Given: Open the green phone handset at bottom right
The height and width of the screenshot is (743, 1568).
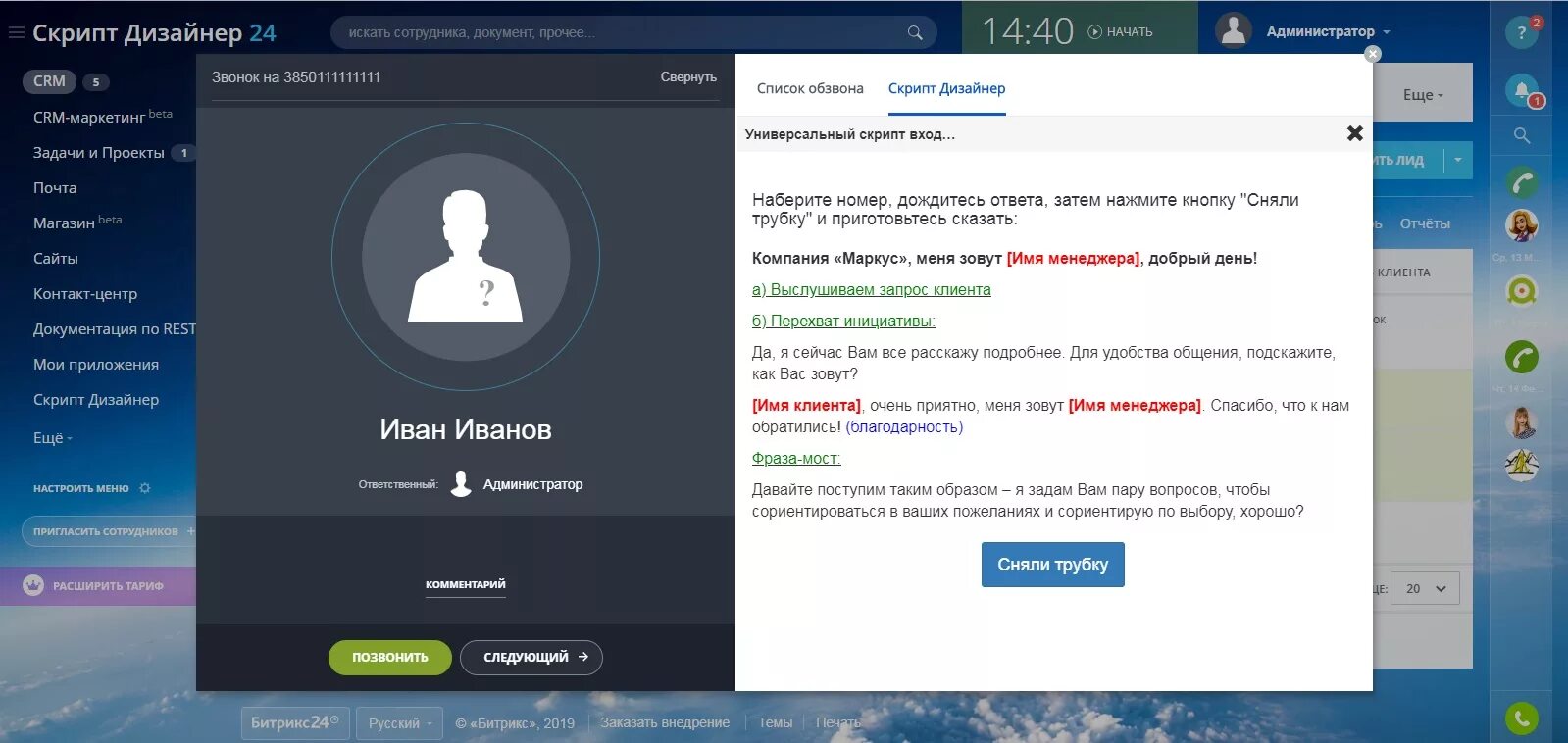Looking at the screenshot, I should [1522, 718].
